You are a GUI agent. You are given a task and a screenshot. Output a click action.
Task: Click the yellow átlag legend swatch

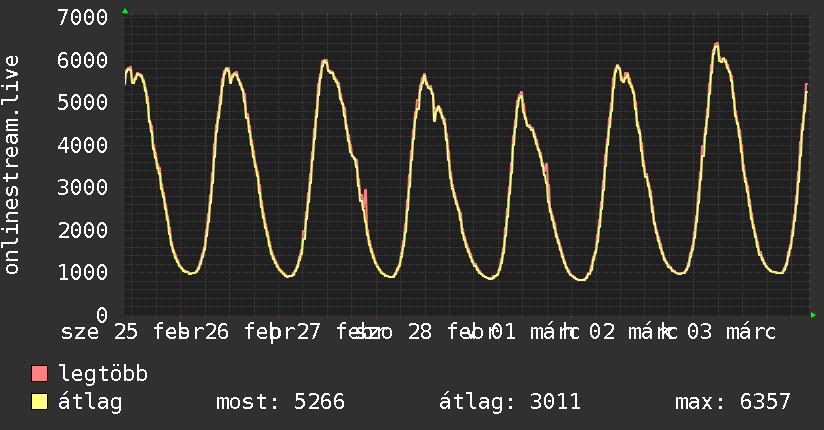point(40,402)
